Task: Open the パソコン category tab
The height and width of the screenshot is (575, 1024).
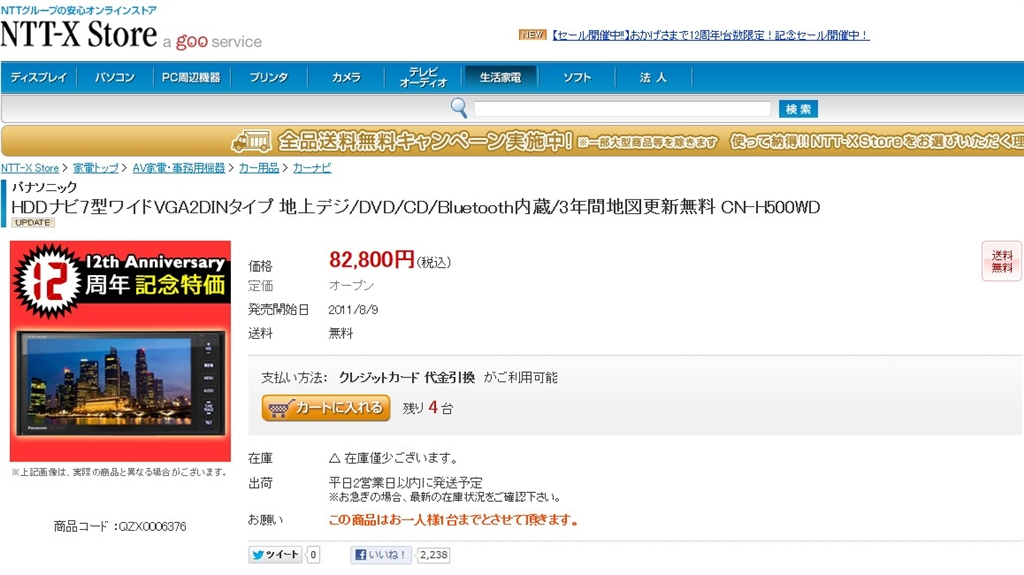Action: (115, 77)
